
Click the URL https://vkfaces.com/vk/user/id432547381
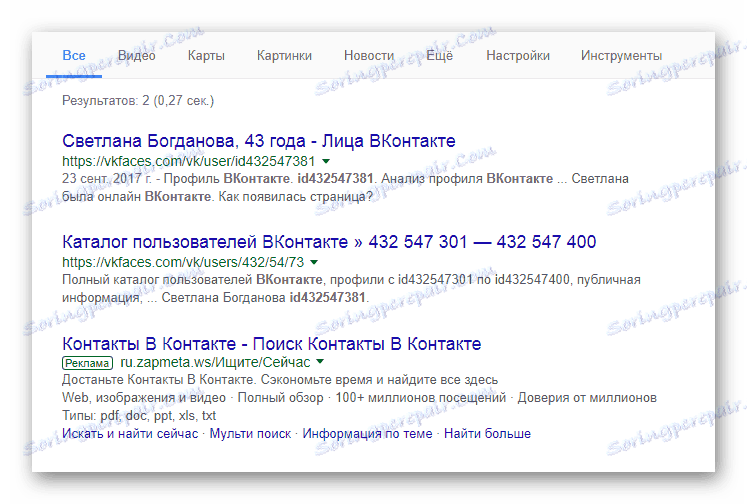(189, 161)
